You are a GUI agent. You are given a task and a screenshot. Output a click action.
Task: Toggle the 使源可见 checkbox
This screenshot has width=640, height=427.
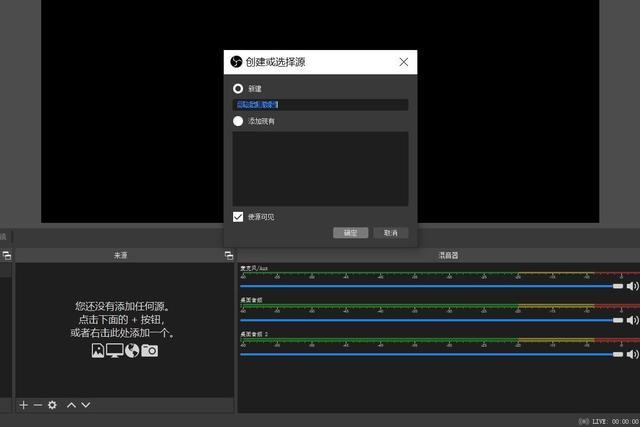[x=238, y=216]
